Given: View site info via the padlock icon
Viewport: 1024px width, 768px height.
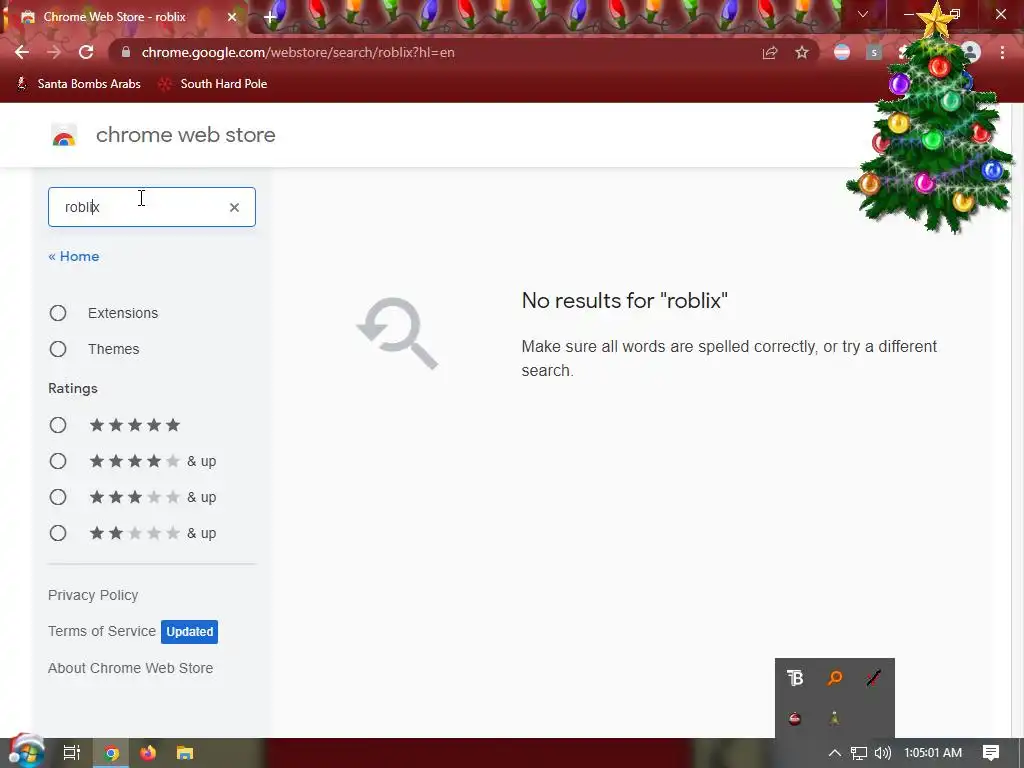Looking at the screenshot, I should [126, 52].
